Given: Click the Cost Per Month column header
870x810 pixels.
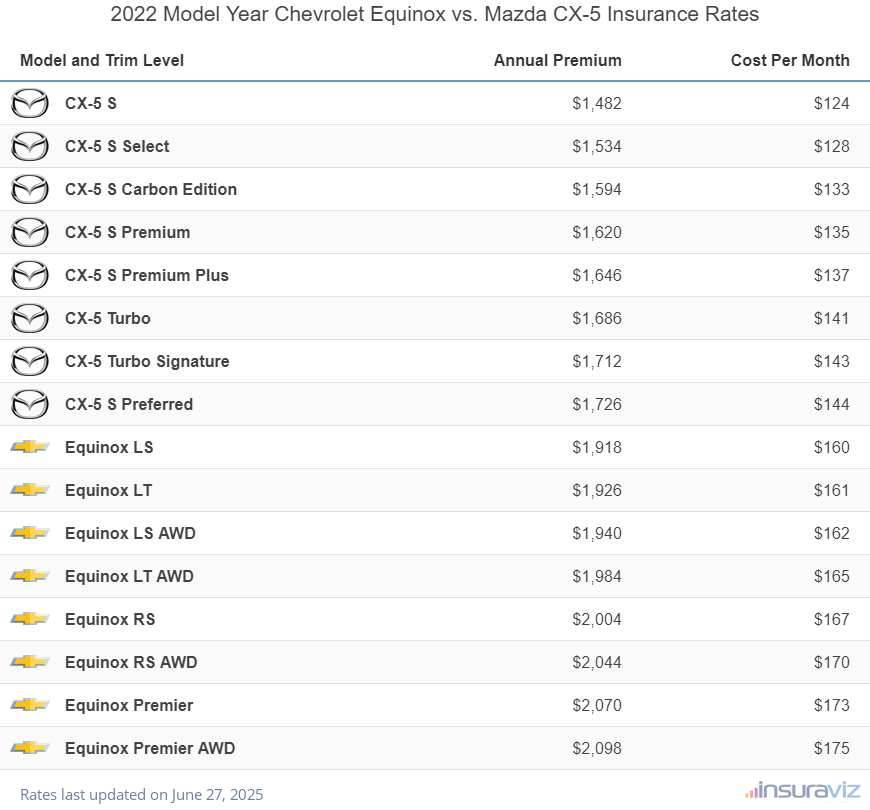Looking at the screenshot, I should (790, 60).
